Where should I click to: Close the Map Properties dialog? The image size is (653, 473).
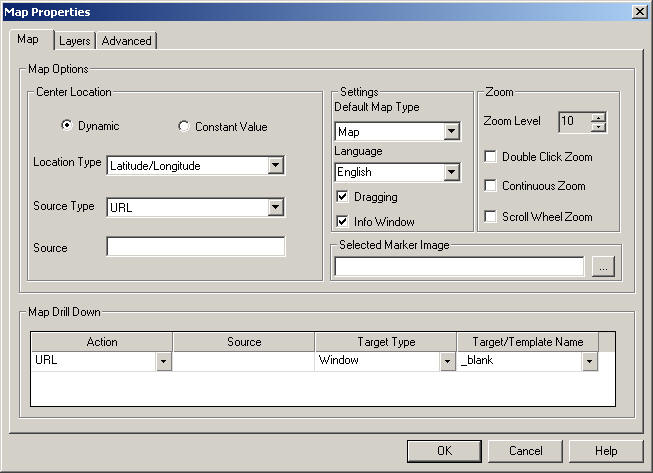638,11
